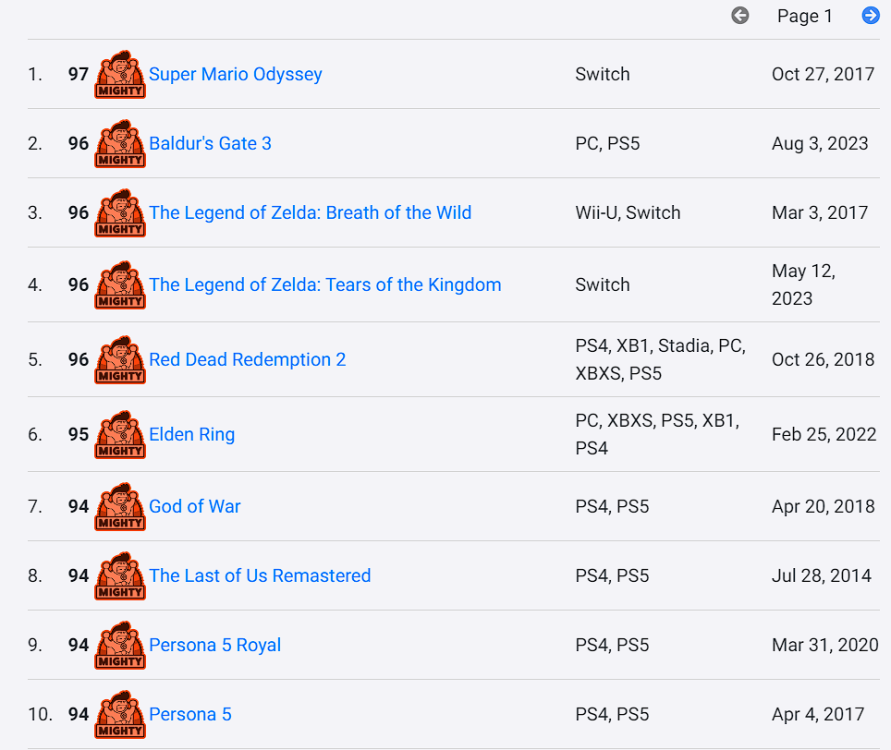Click Mighty badge beside Super Mario Odyssey

pos(120,74)
